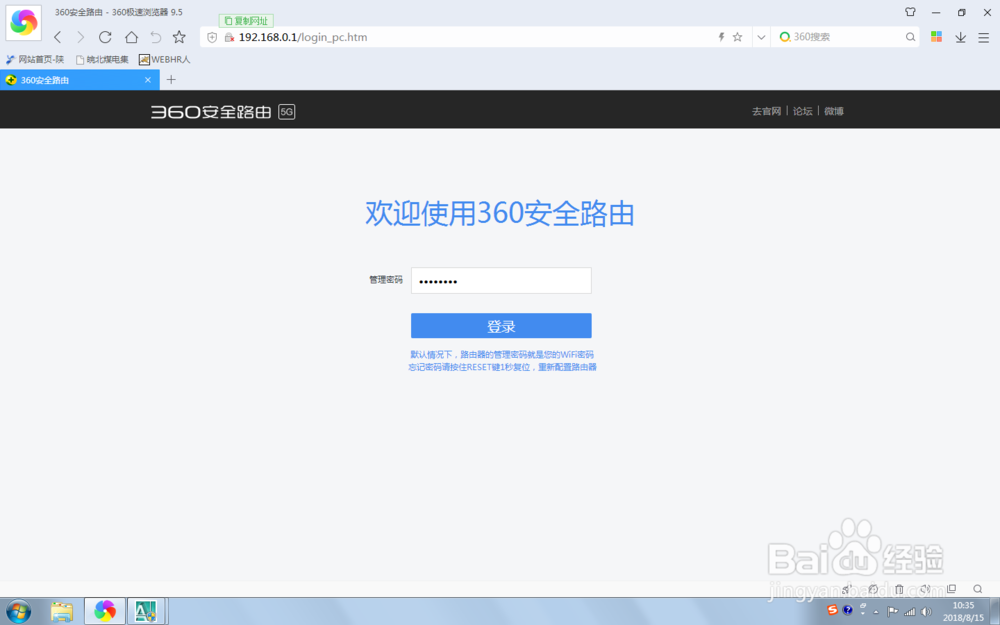1000x625 pixels.
Task: Show hidden tray icons arrow
Action: (876, 612)
